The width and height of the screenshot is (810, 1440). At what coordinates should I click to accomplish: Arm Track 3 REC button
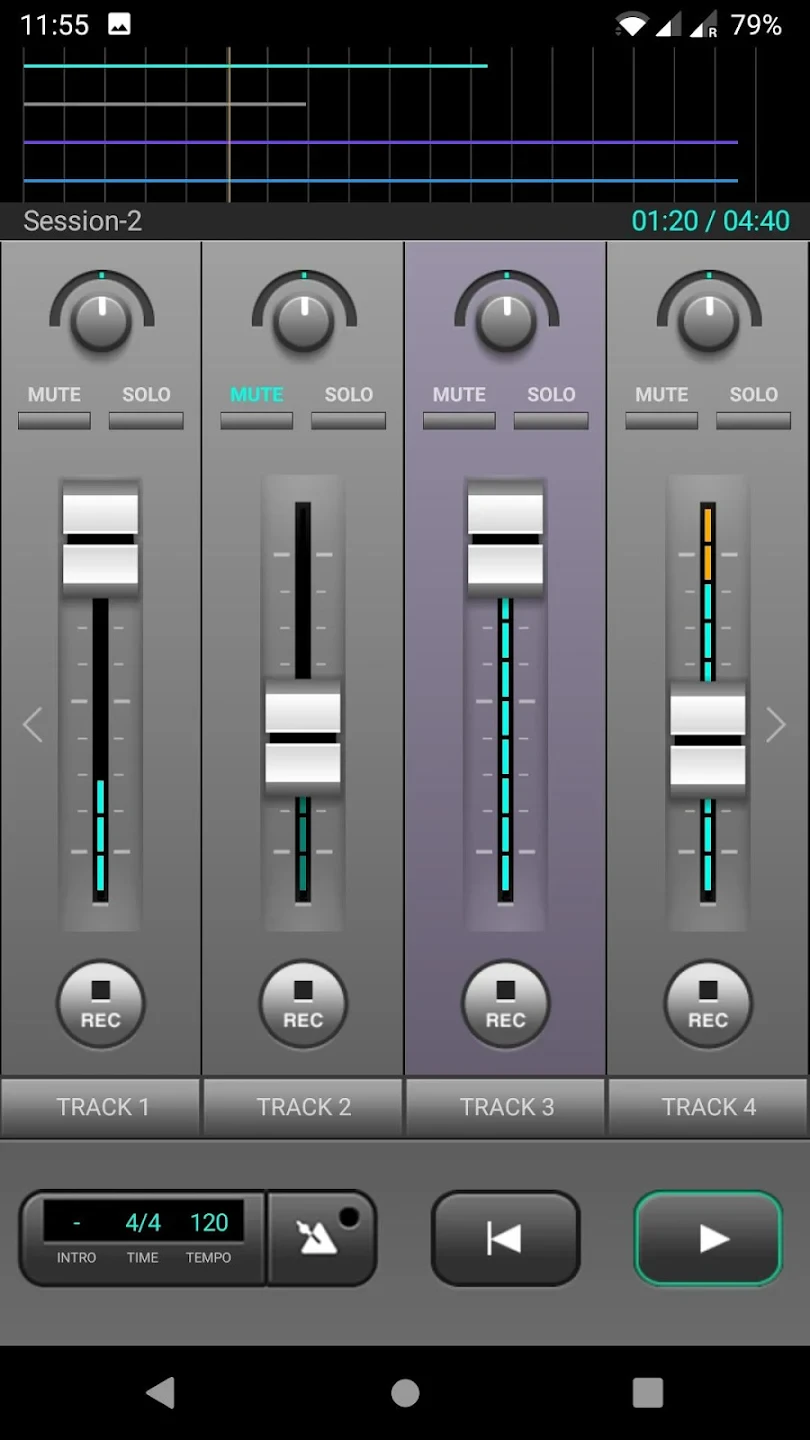506,1004
